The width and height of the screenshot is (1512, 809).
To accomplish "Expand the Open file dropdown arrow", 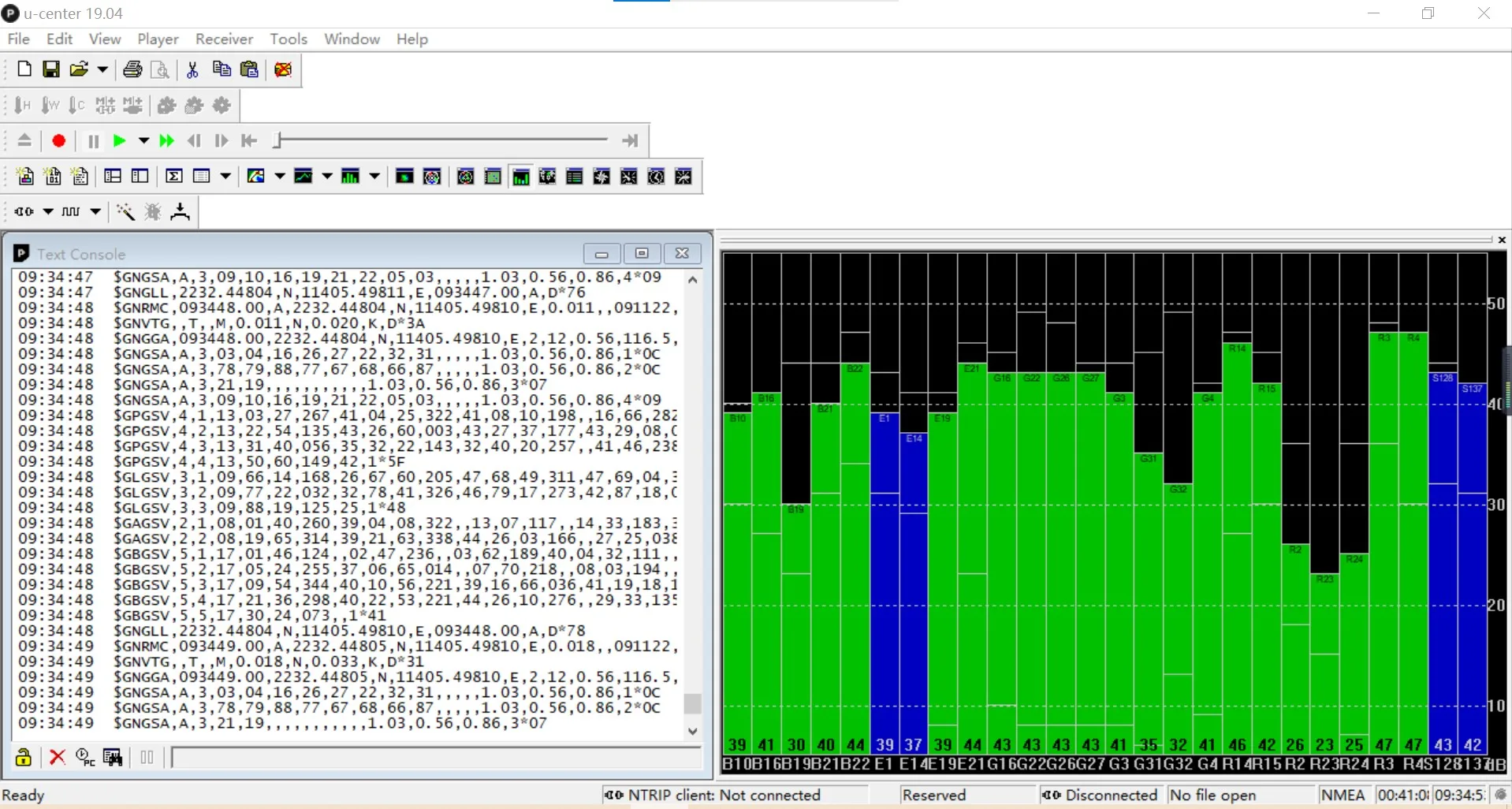I will (102, 69).
